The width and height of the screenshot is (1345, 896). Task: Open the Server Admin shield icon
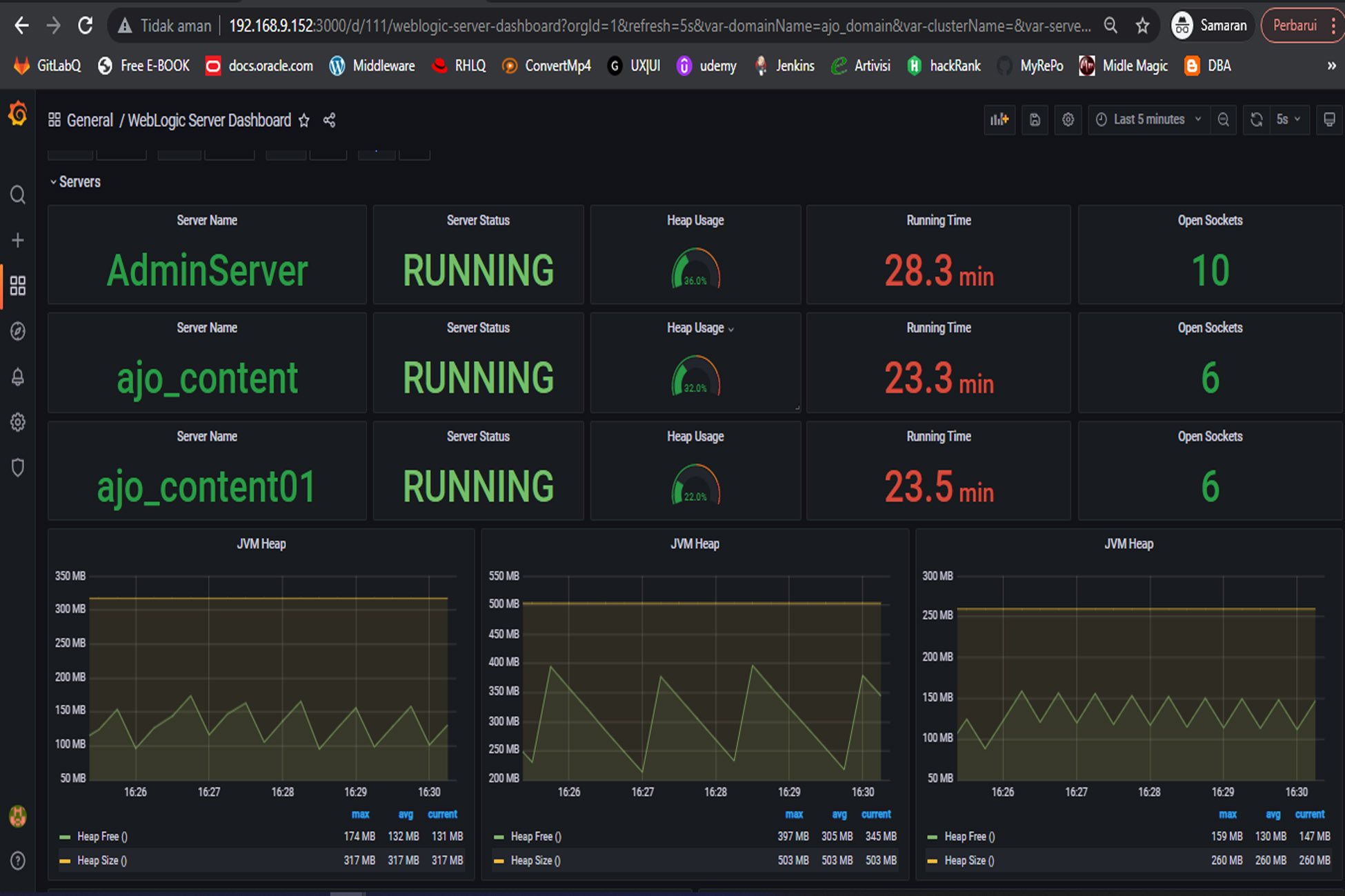[18, 468]
